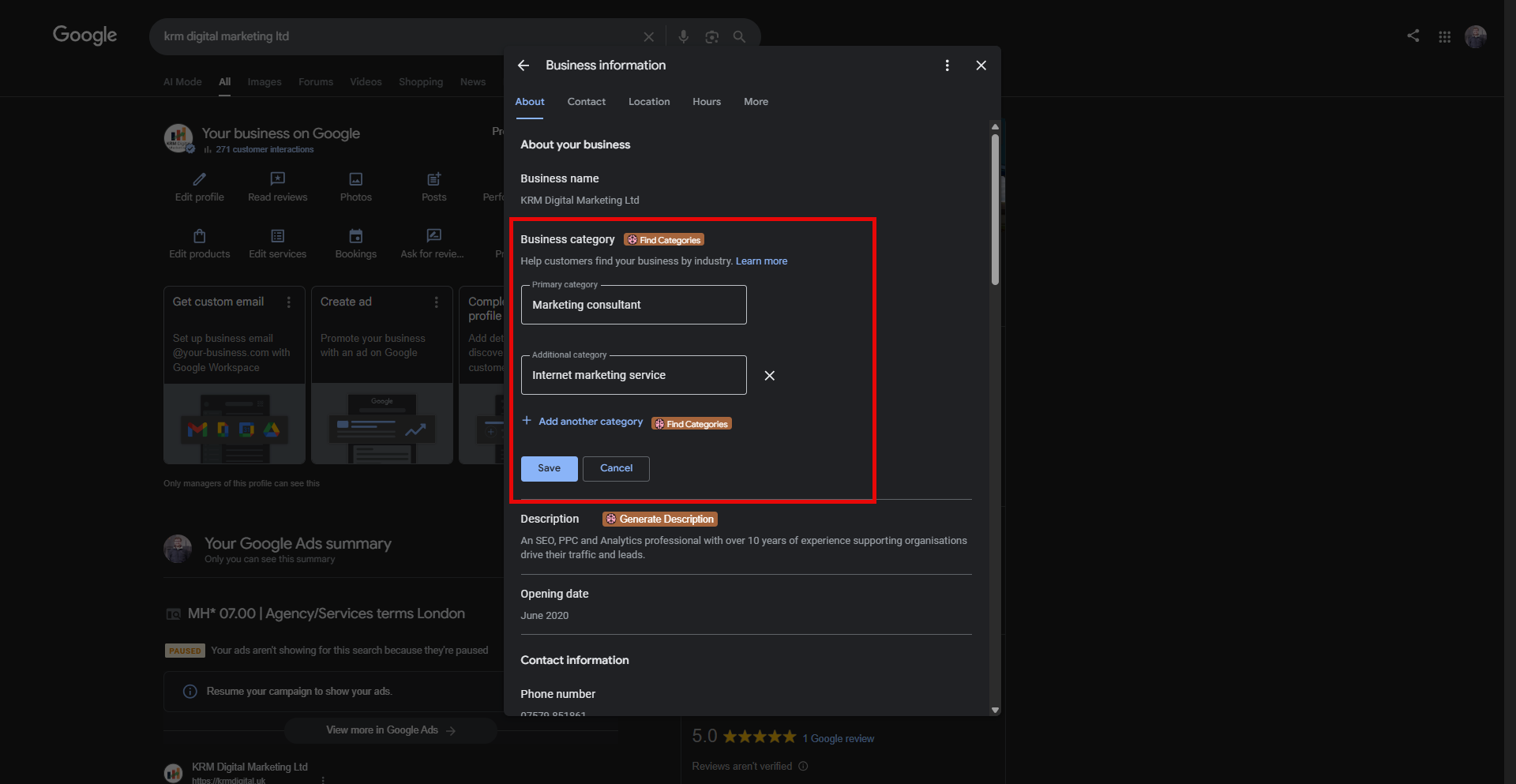Open Ask for reviews
The image size is (1516, 784).
coord(433,244)
